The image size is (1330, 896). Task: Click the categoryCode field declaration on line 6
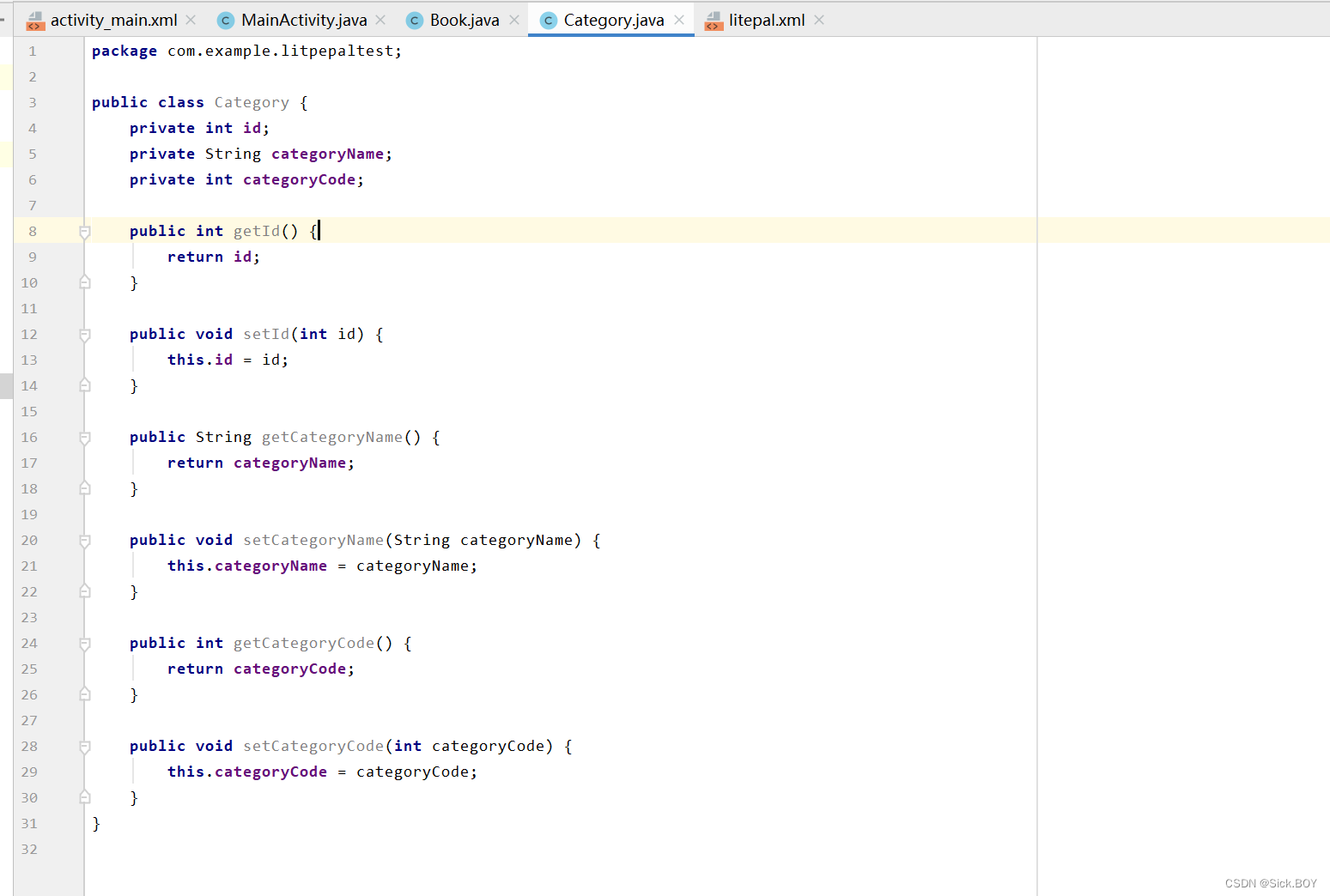coord(299,179)
